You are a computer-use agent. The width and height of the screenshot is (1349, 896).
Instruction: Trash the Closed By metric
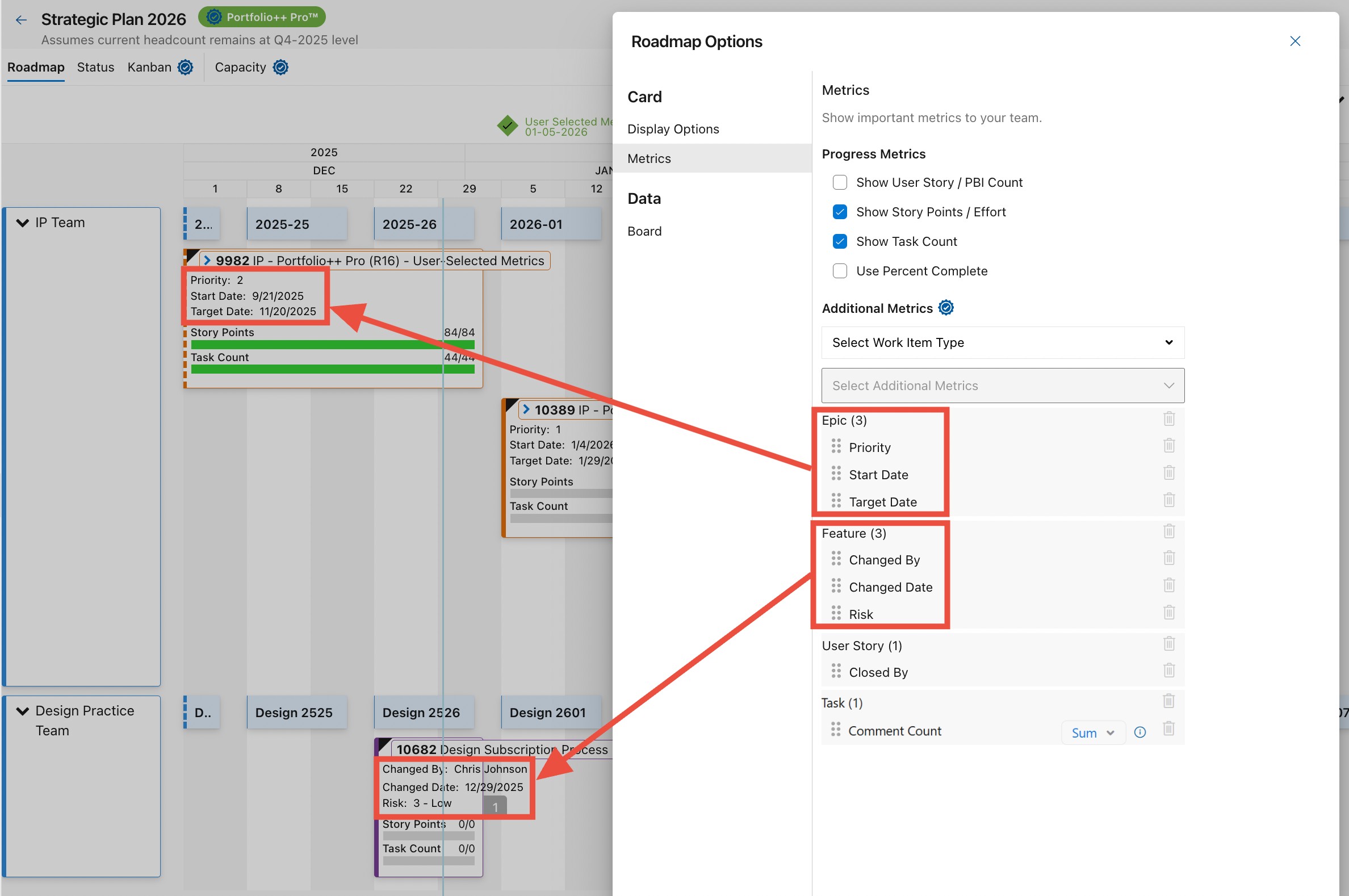1168,670
